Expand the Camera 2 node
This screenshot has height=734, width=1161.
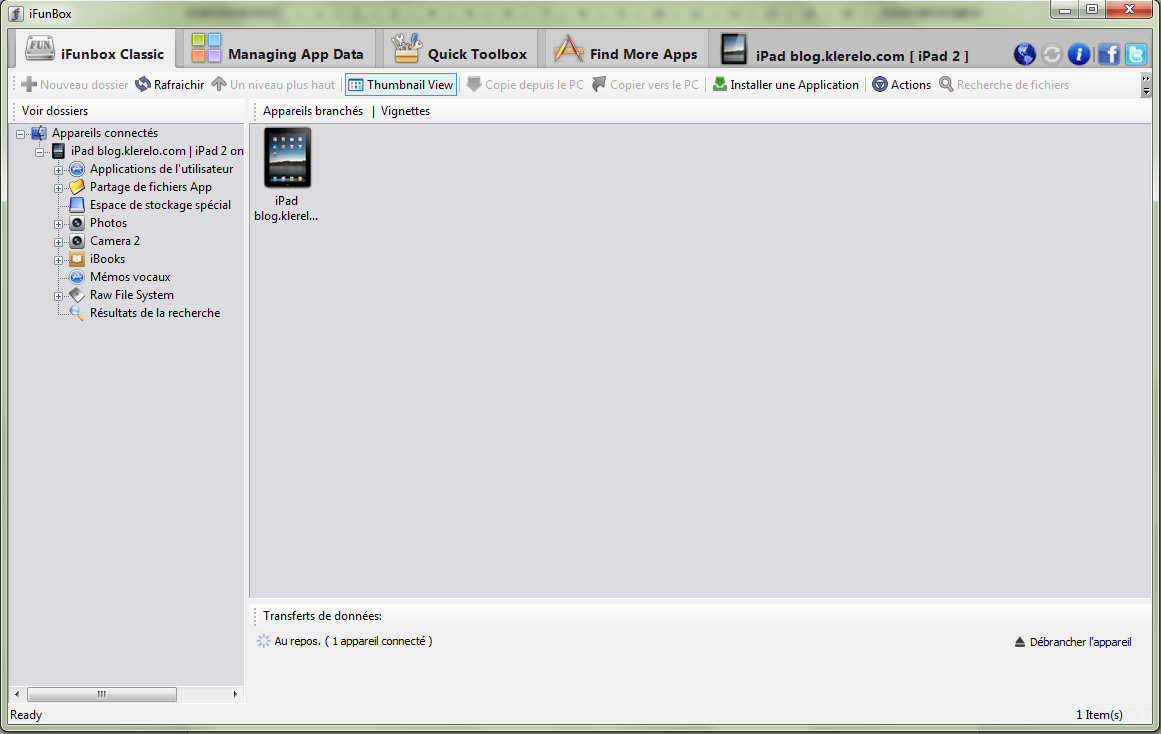click(58, 241)
